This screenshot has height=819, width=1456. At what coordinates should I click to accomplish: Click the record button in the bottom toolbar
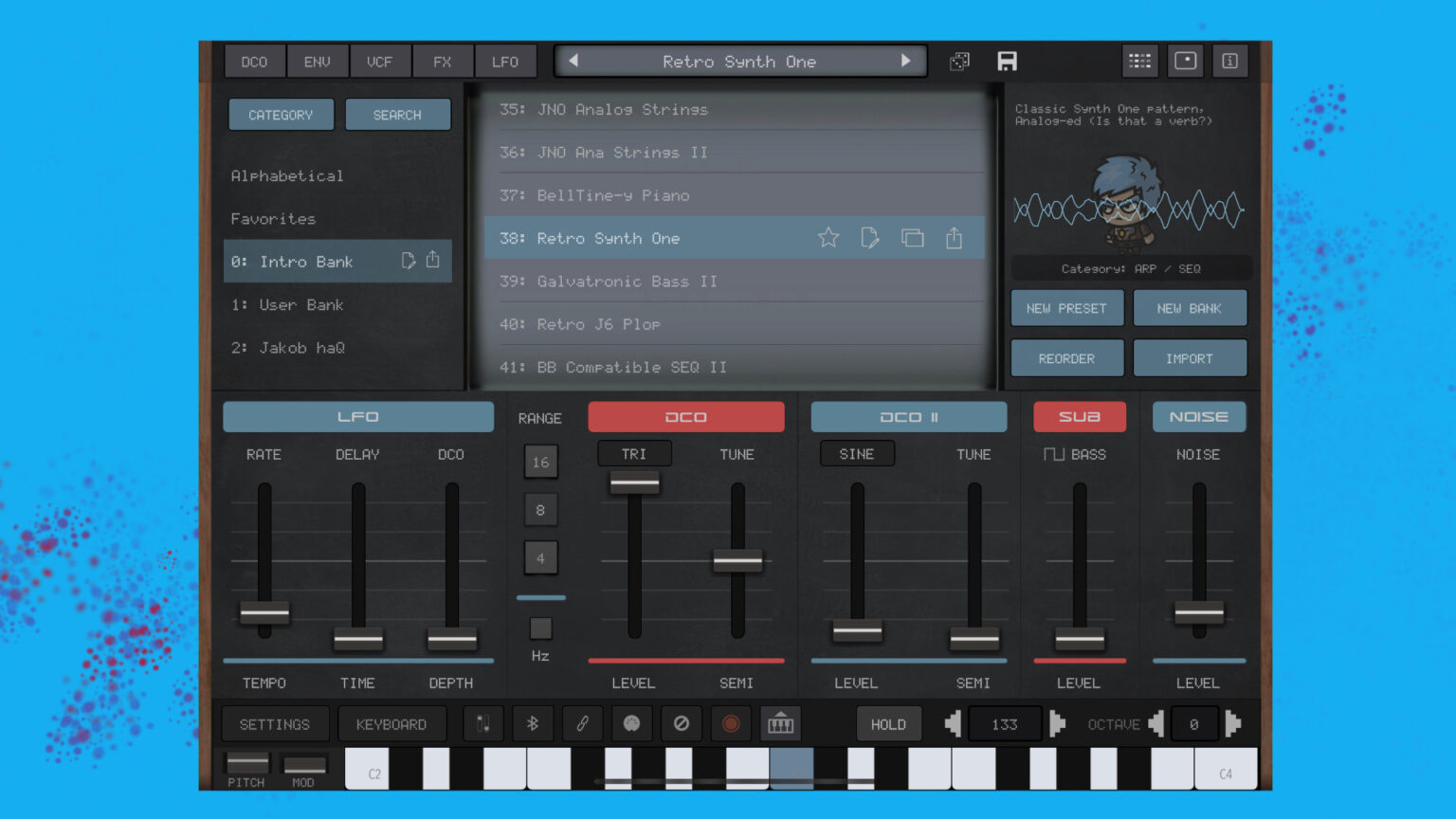point(731,723)
